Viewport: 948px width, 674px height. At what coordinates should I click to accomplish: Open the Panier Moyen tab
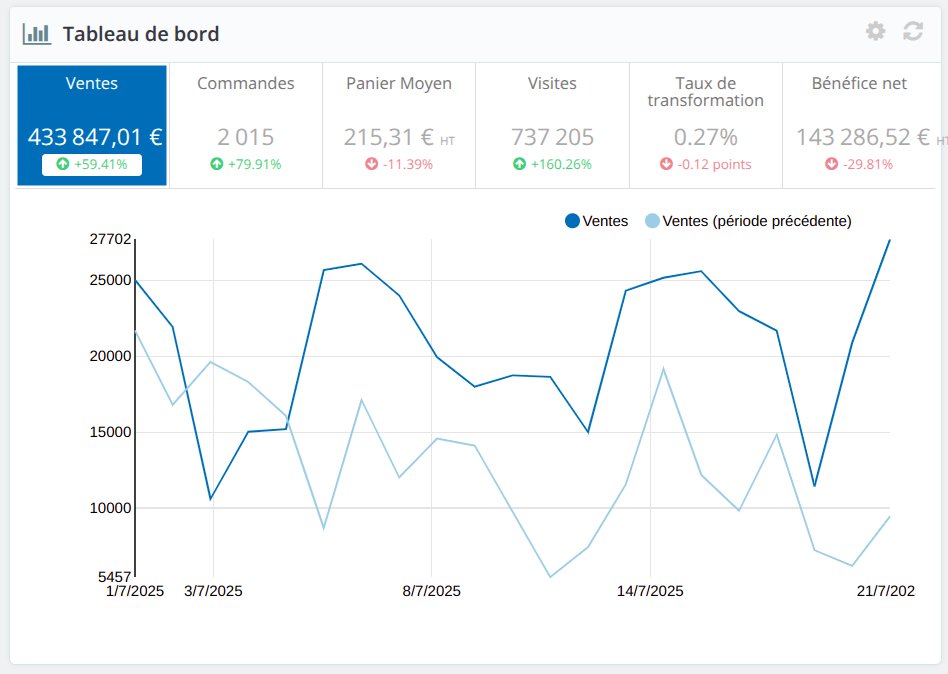(x=399, y=125)
